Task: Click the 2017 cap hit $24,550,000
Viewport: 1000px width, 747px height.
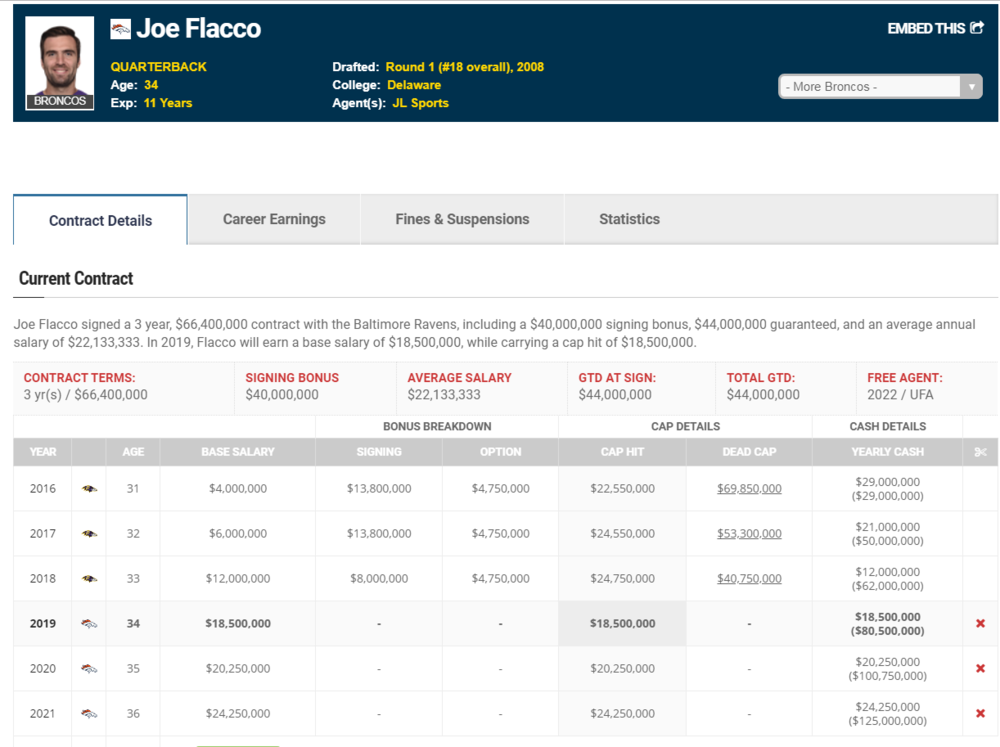Action: click(x=622, y=534)
